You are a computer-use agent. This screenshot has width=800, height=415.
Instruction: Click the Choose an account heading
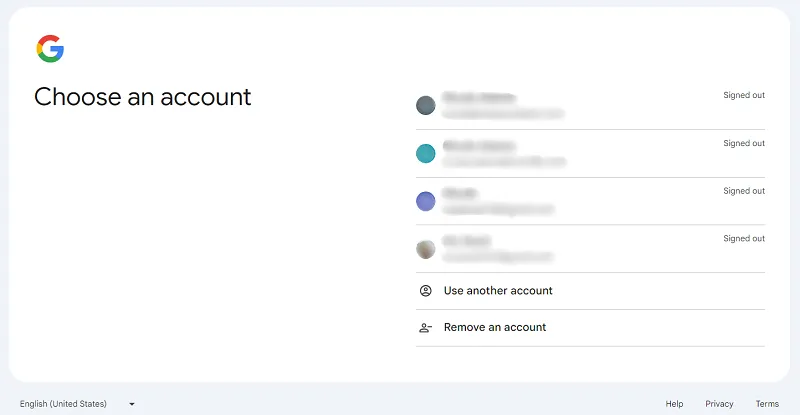[143, 97]
